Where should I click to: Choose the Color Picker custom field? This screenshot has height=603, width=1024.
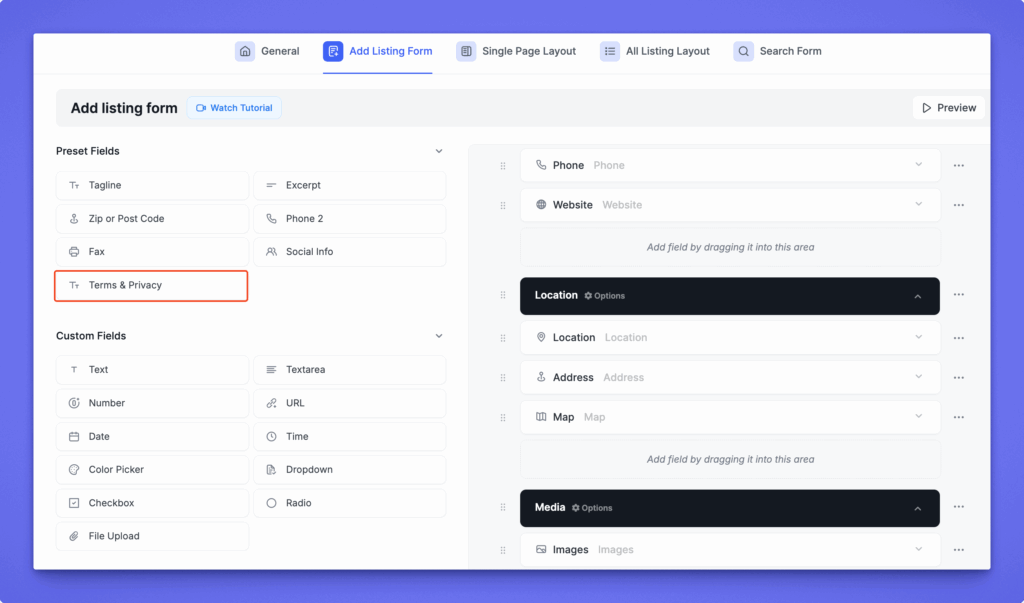click(x=152, y=469)
